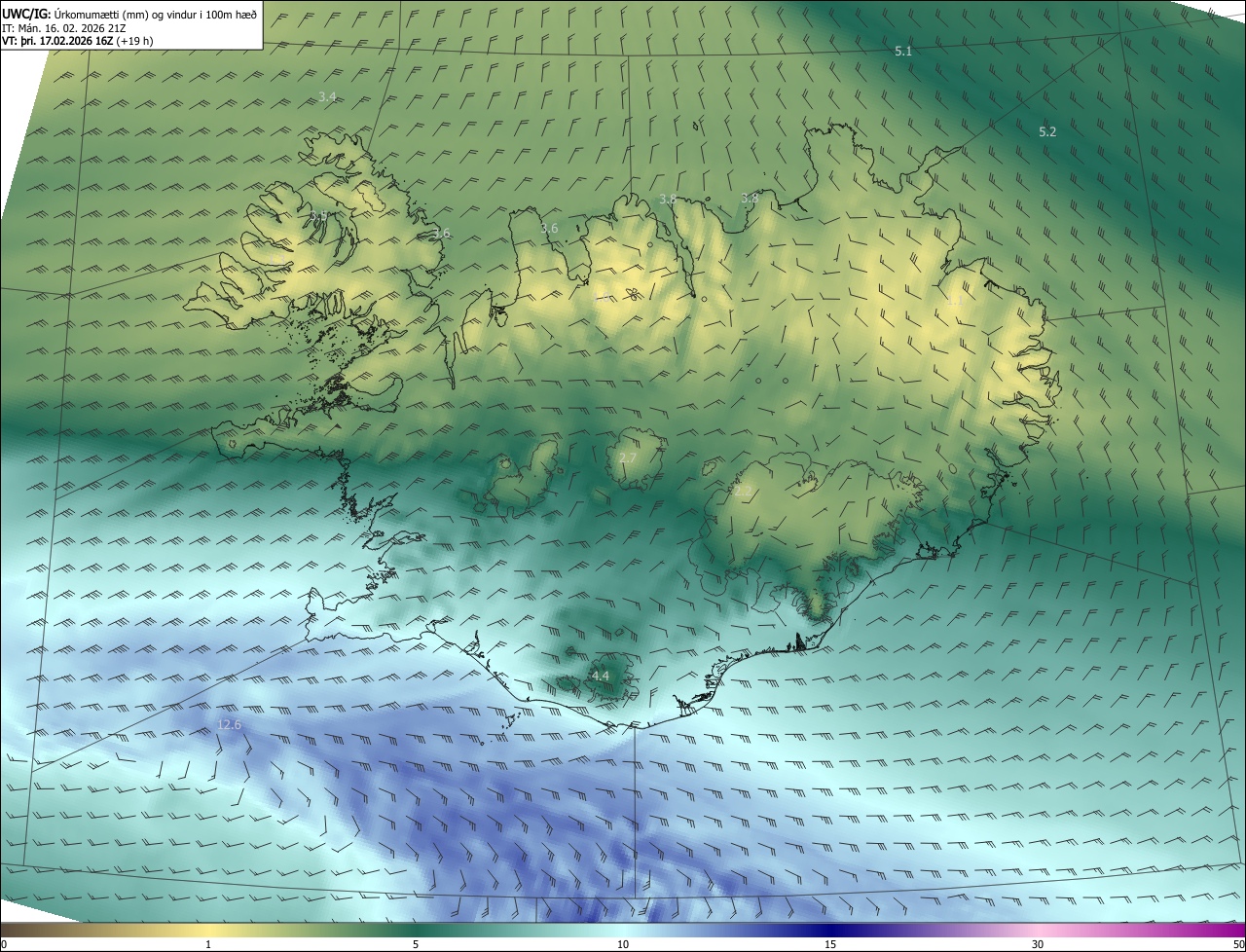Click the 3.4 value label on map

coord(327,96)
